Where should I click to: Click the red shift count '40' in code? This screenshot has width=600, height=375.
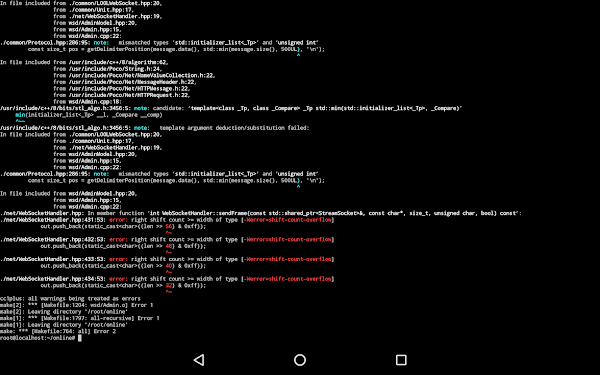coord(169,266)
